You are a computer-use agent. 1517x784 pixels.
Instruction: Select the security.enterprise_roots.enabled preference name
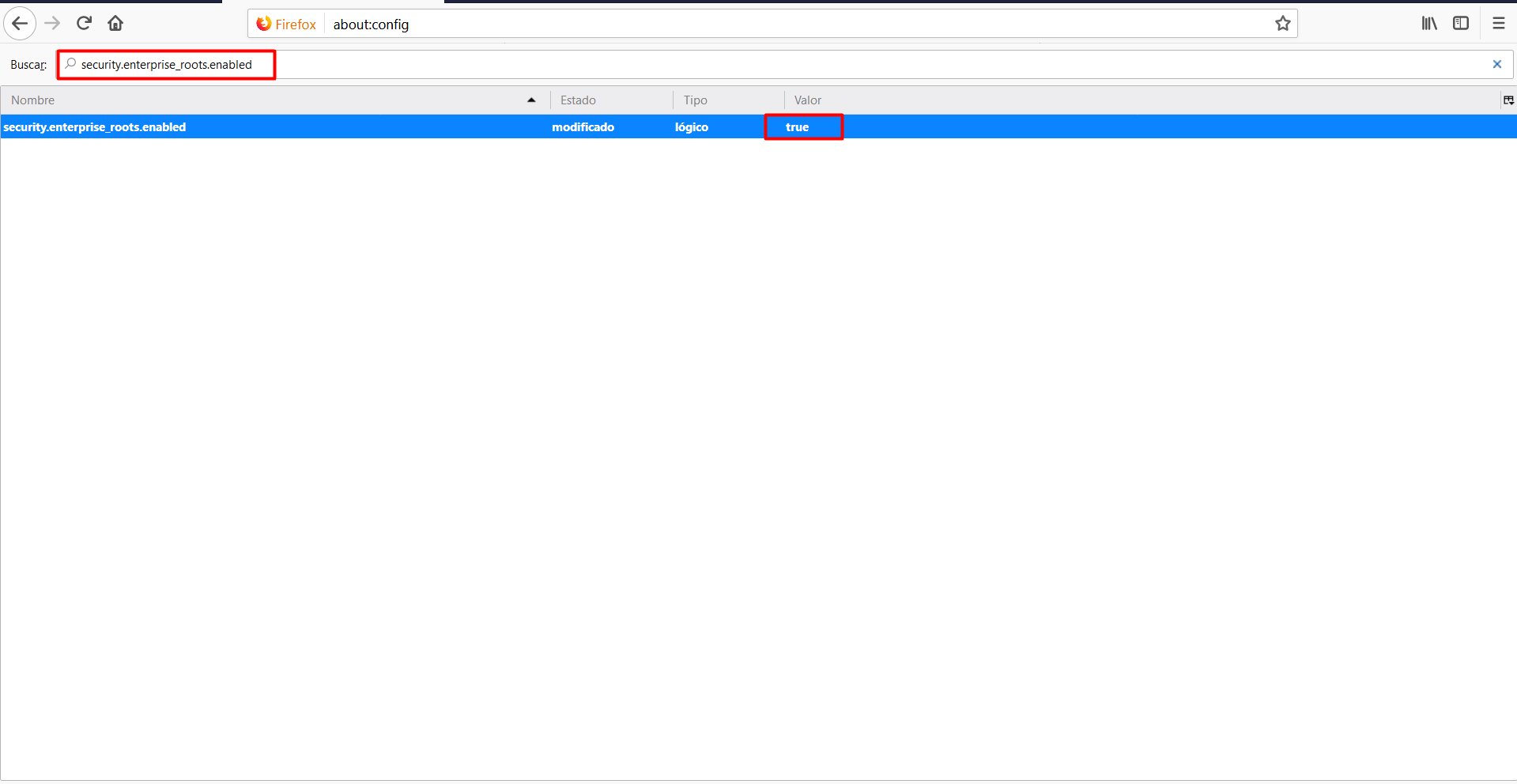[x=95, y=127]
